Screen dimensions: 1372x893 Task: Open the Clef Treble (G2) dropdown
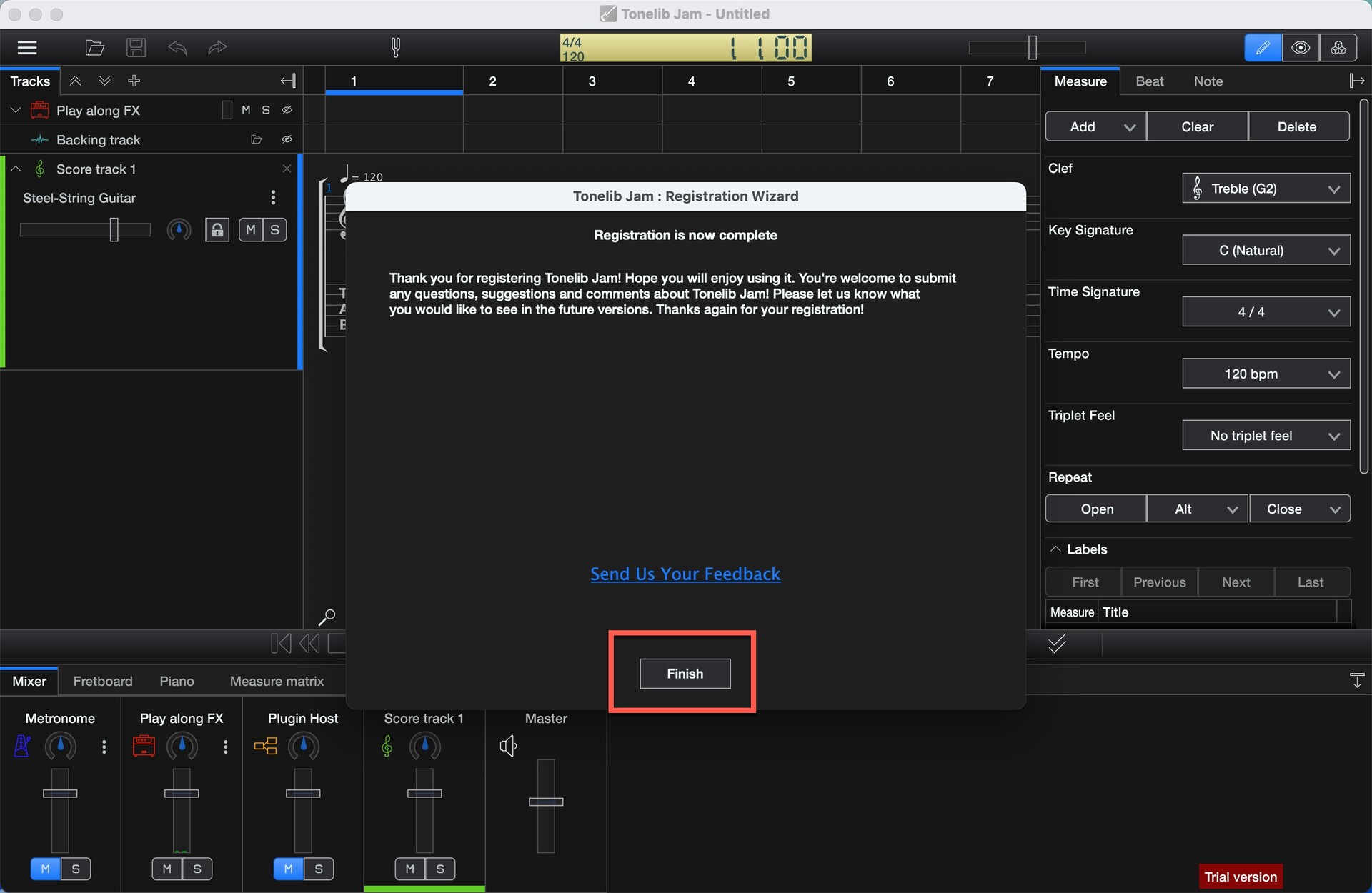pyautogui.click(x=1266, y=189)
